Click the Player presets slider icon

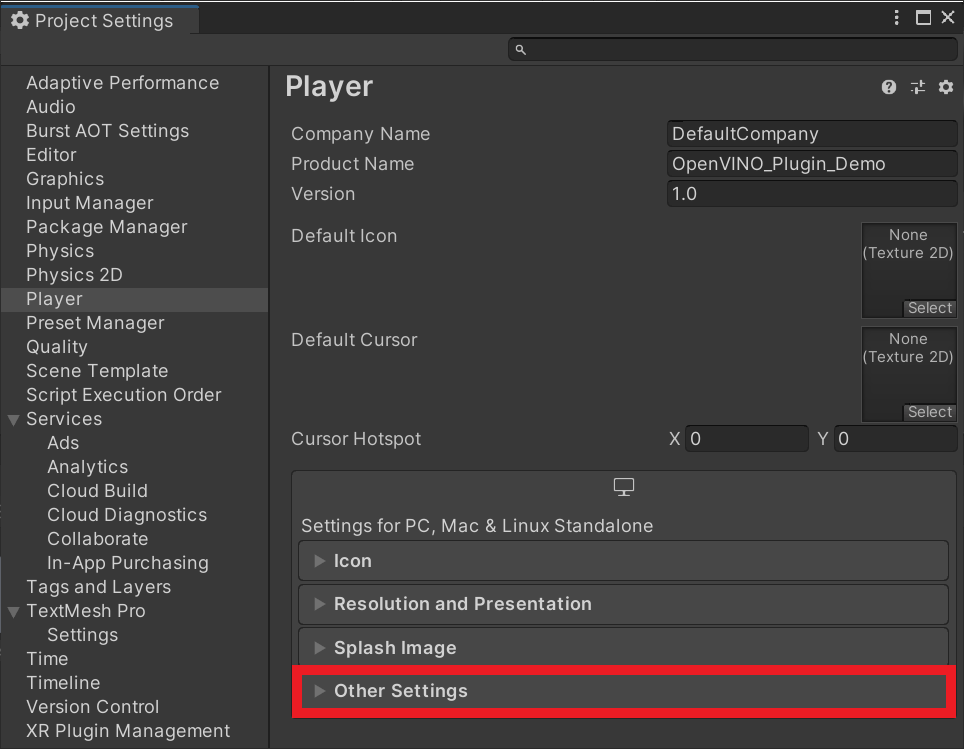pyautogui.click(x=917, y=88)
